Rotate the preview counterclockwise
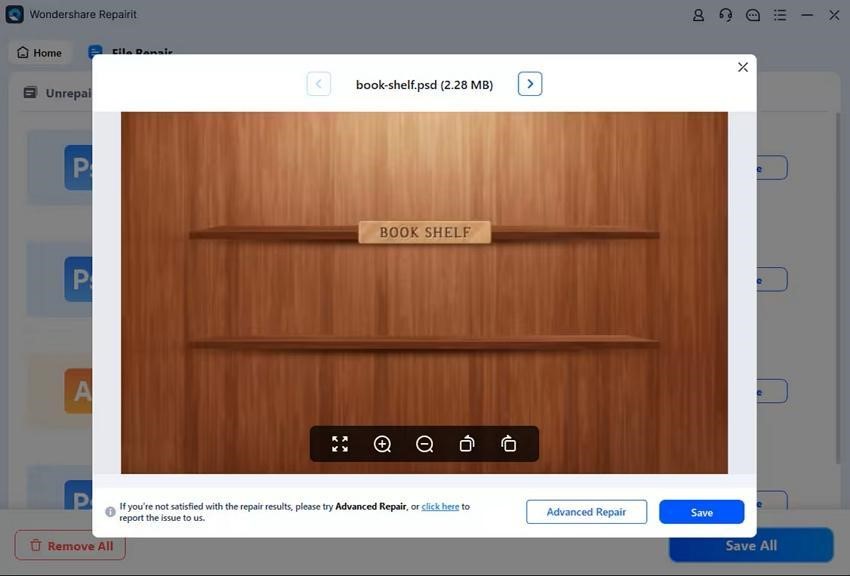This screenshot has height=576, width=850. click(x=466, y=444)
